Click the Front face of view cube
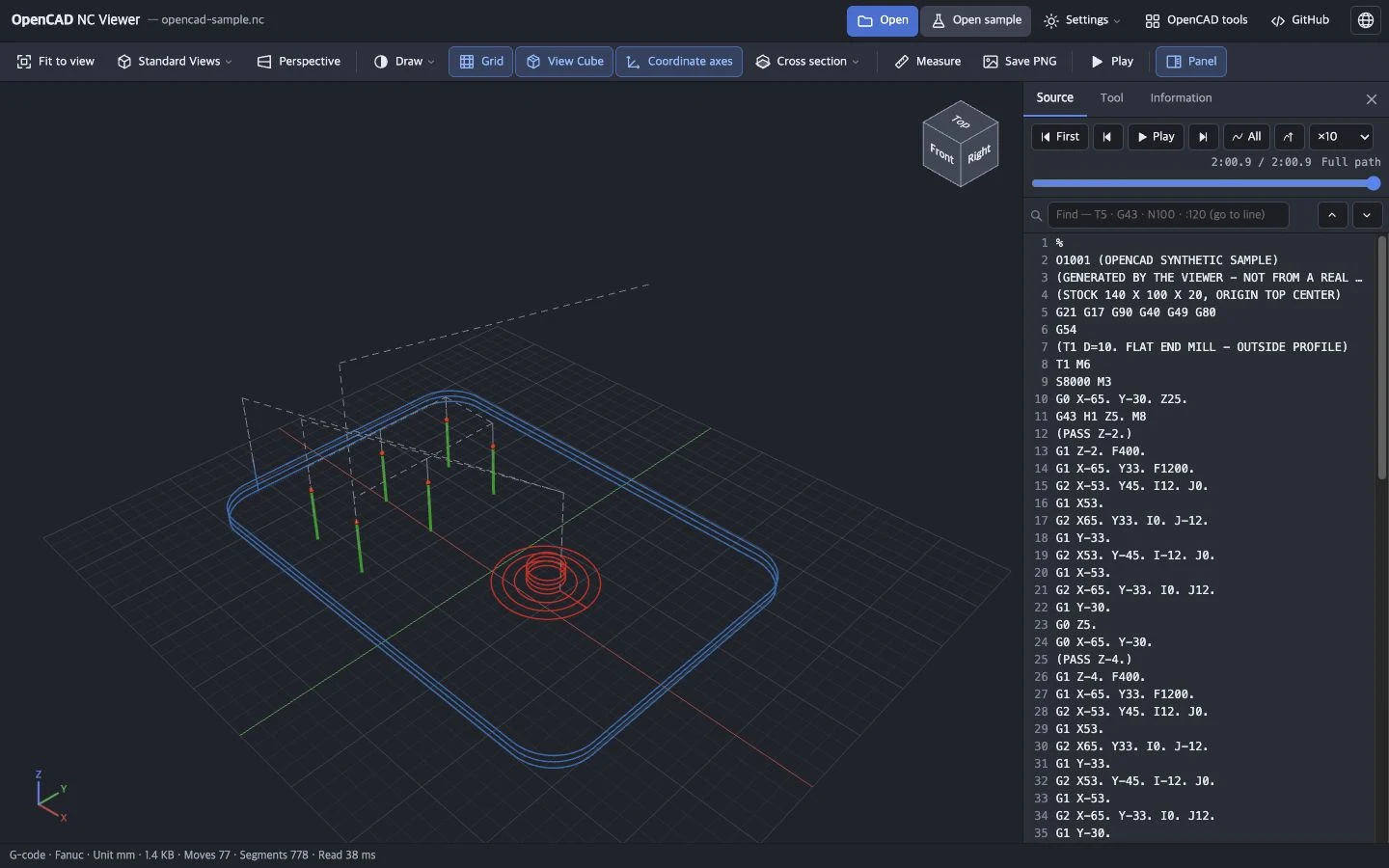 (x=941, y=153)
